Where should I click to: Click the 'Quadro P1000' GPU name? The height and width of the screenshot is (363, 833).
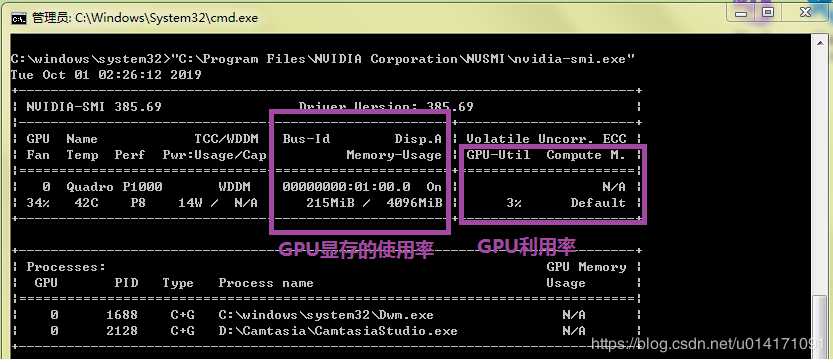click(114, 187)
